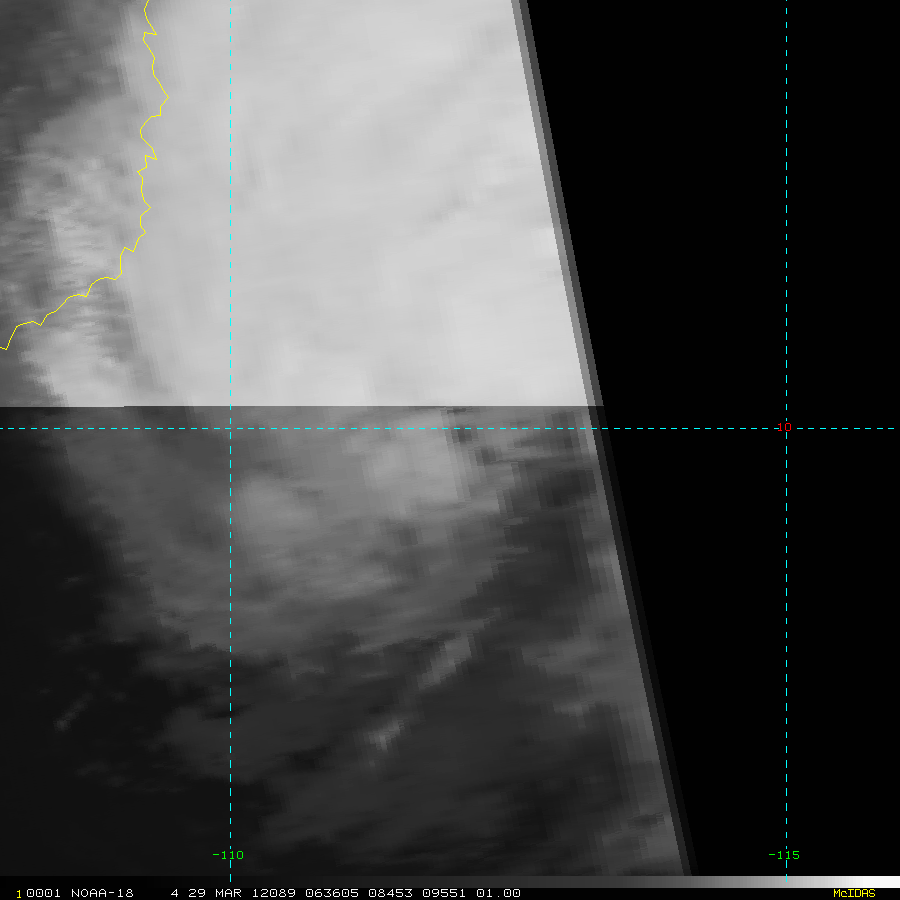Click the yellow coastline outline
This screenshot has width=900, height=900.
click(x=142, y=172)
